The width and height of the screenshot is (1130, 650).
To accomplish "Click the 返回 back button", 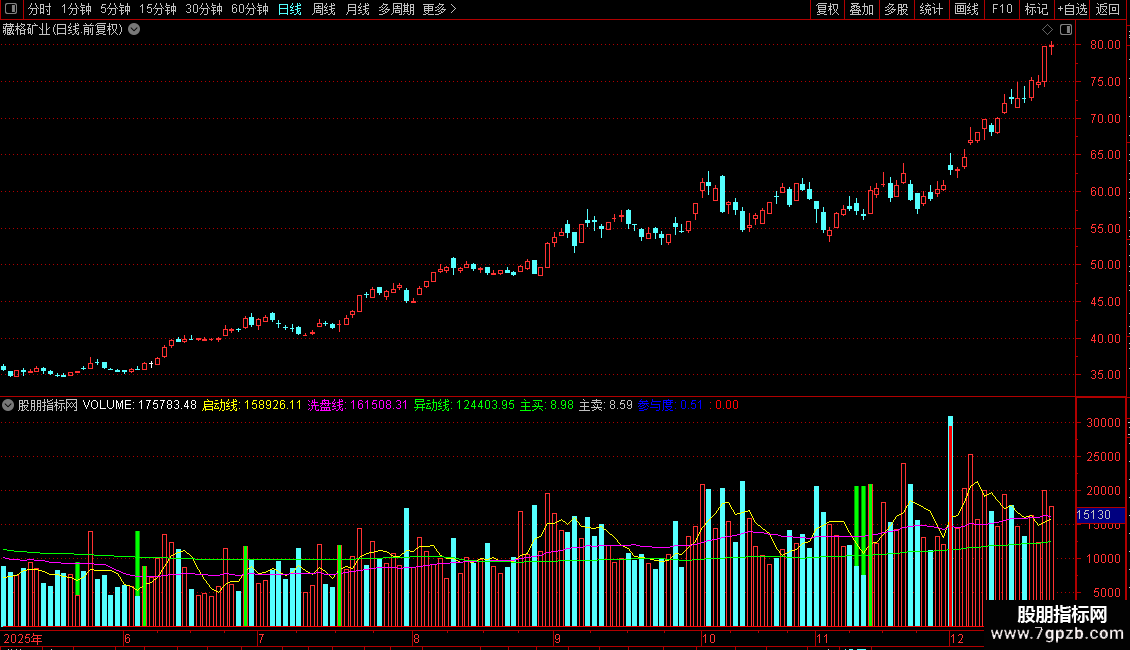I will pos(1108,9).
